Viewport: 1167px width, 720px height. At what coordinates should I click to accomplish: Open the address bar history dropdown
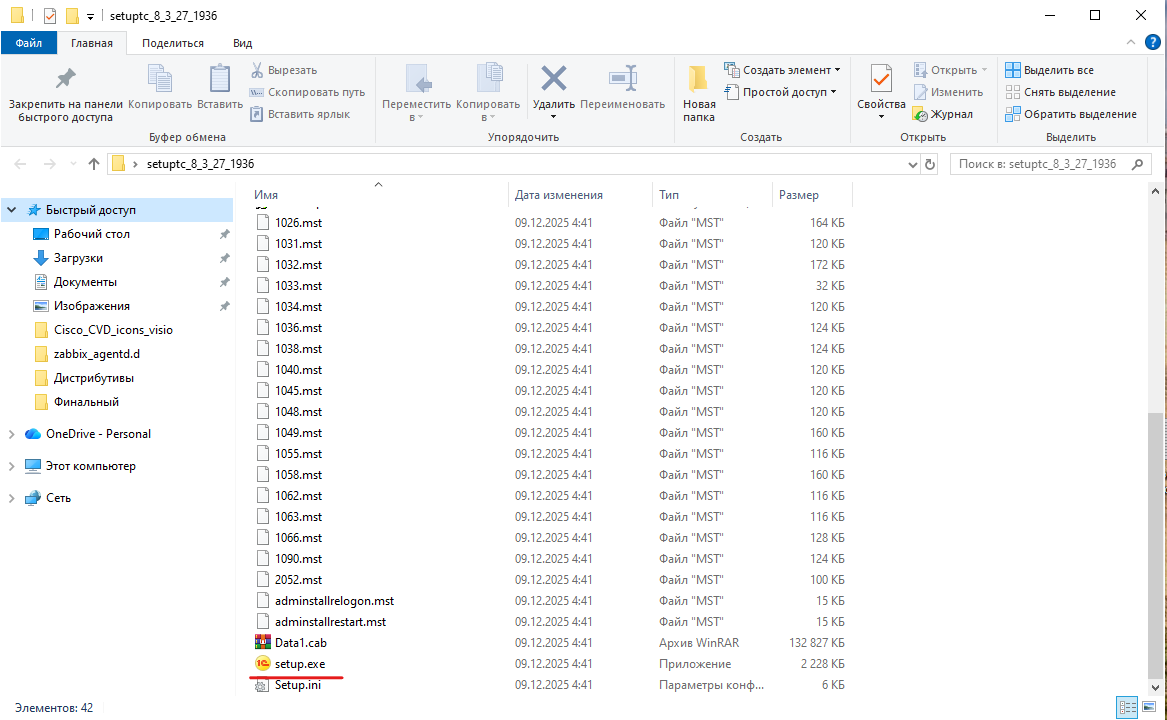[912, 164]
